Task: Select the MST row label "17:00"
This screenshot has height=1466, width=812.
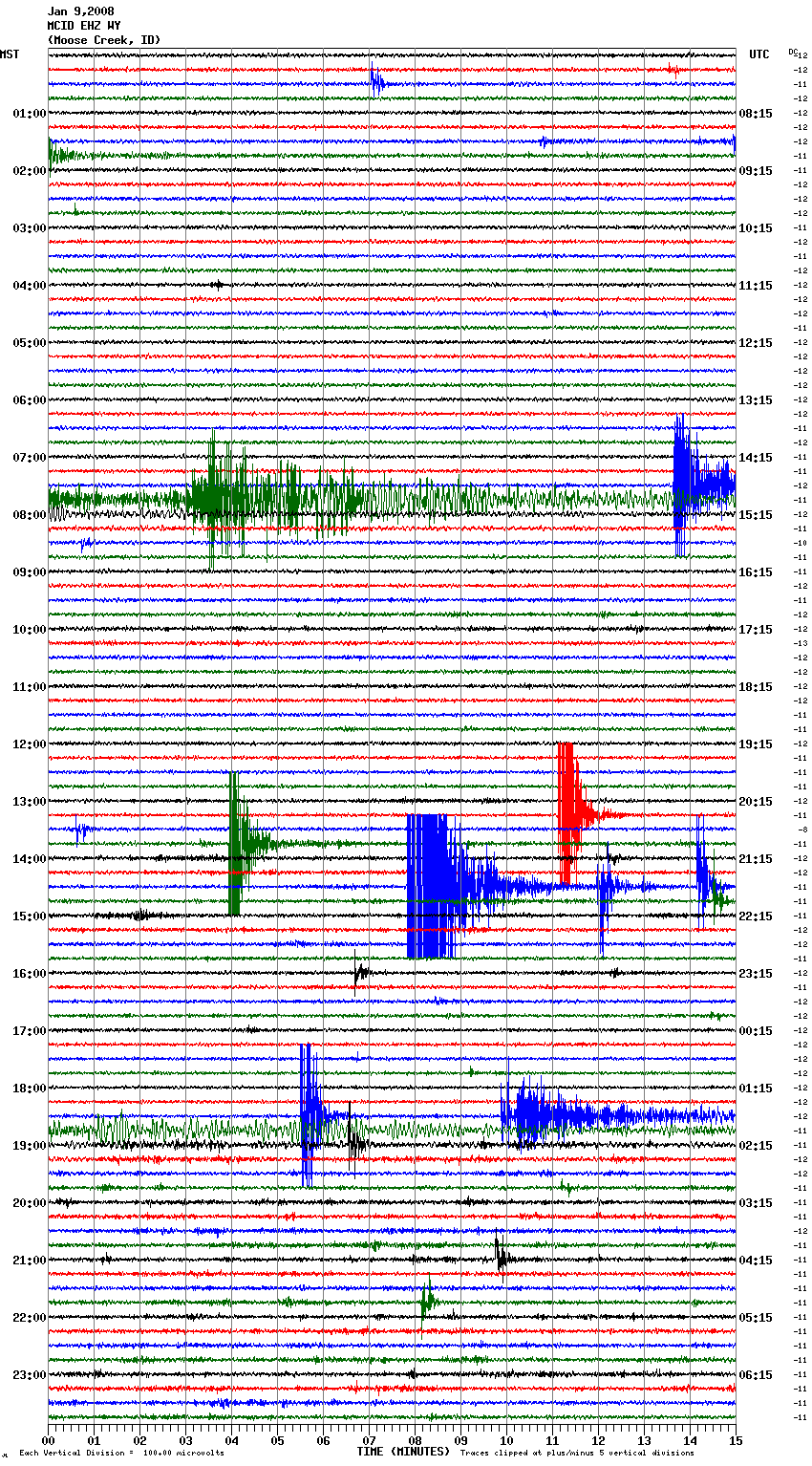Action: point(30,1030)
